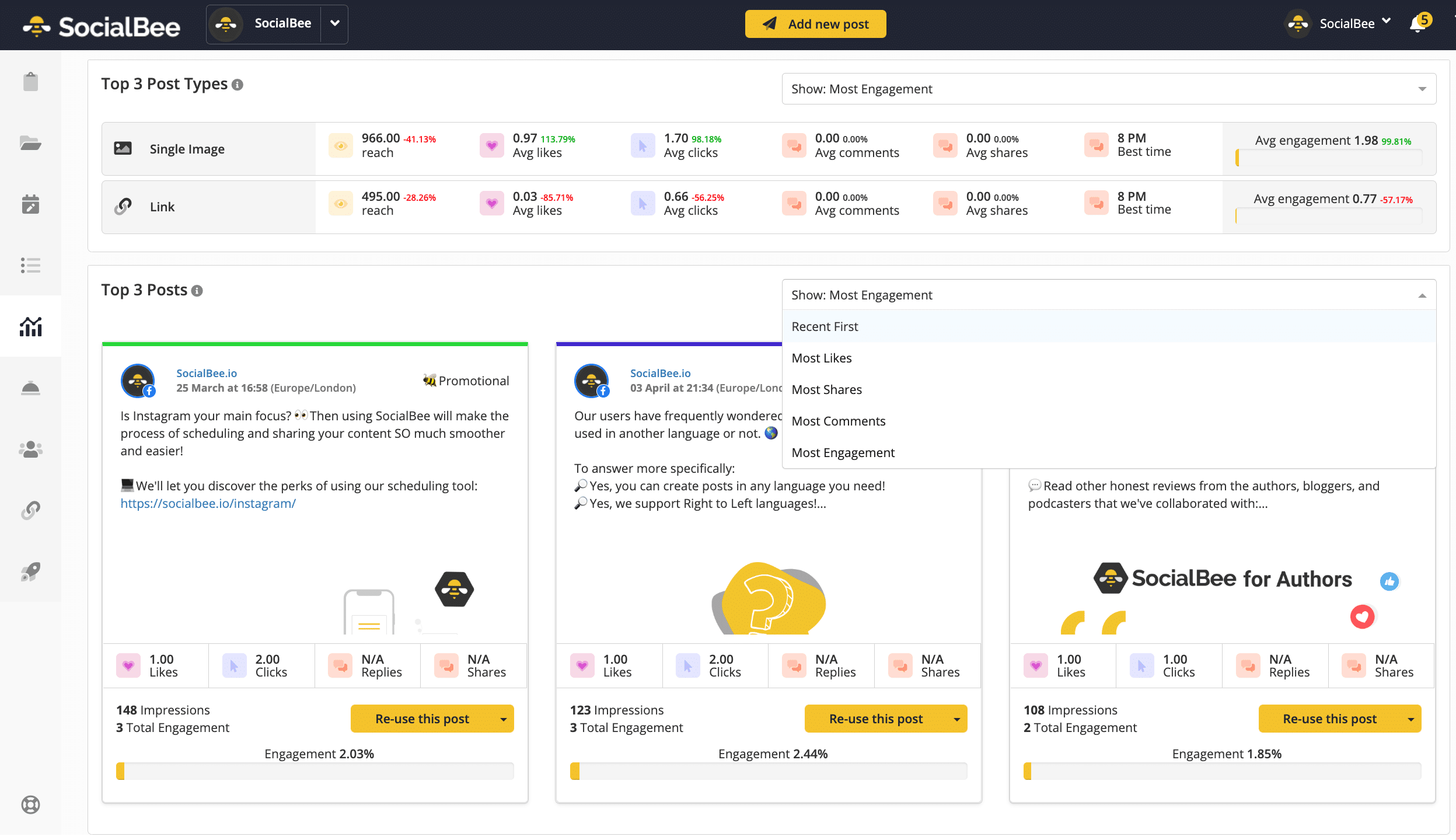Expand Re-use arrow on 123 Impressions post
1456x840 pixels.
tap(957, 719)
